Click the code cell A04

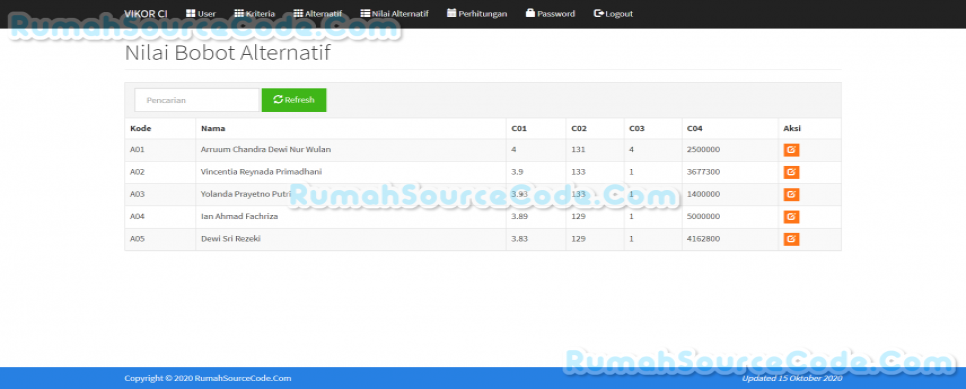[137, 216]
